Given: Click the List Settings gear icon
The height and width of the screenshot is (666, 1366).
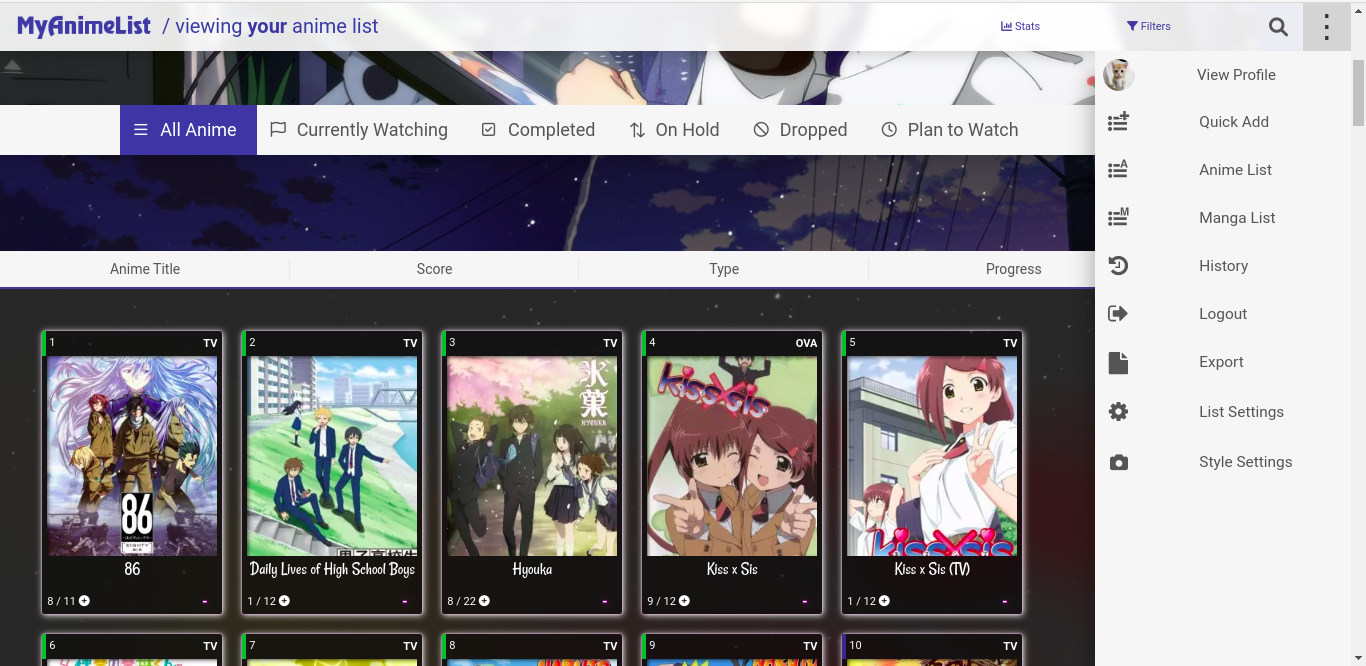Looking at the screenshot, I should (1118, 412).
